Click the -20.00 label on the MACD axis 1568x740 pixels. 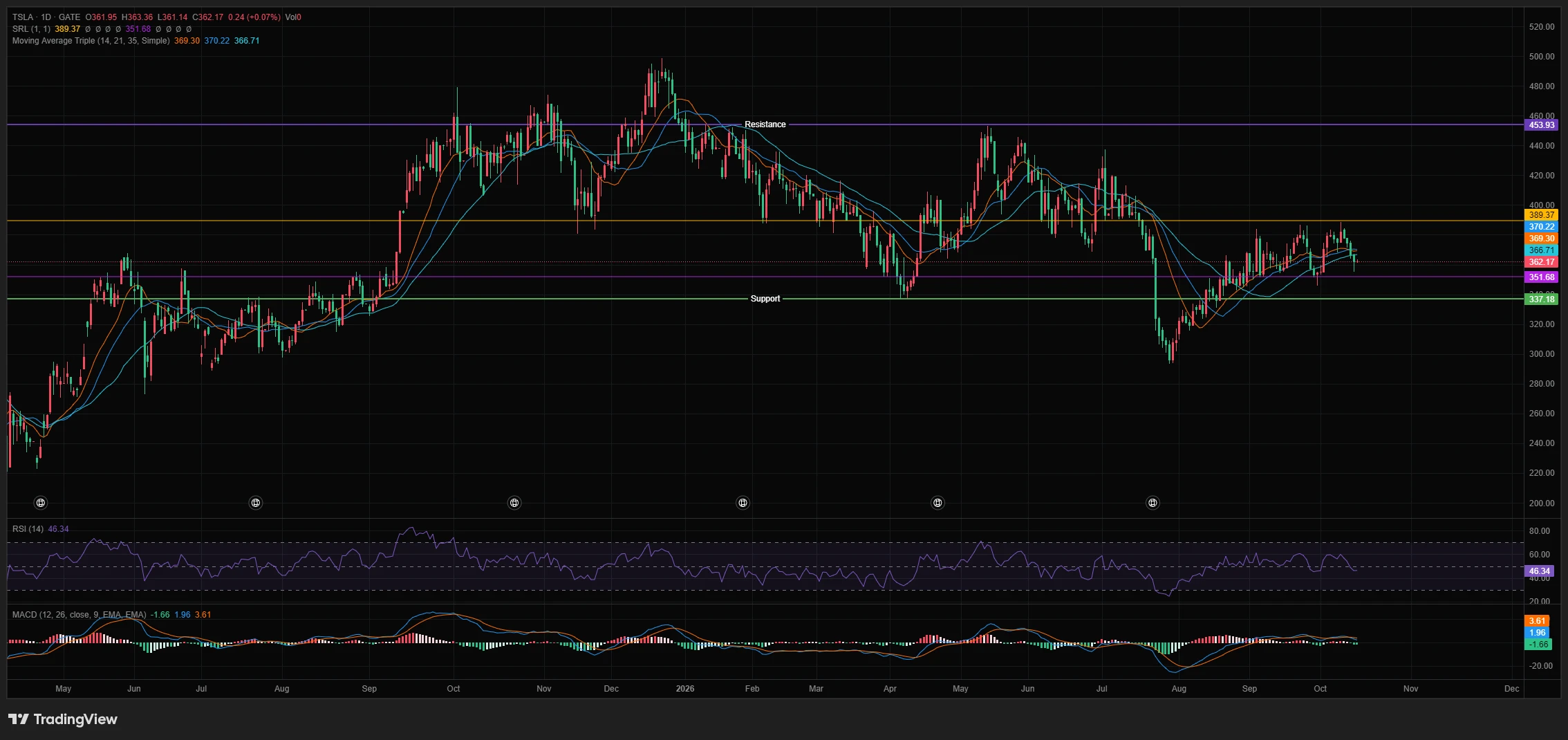pos(1541,666)
